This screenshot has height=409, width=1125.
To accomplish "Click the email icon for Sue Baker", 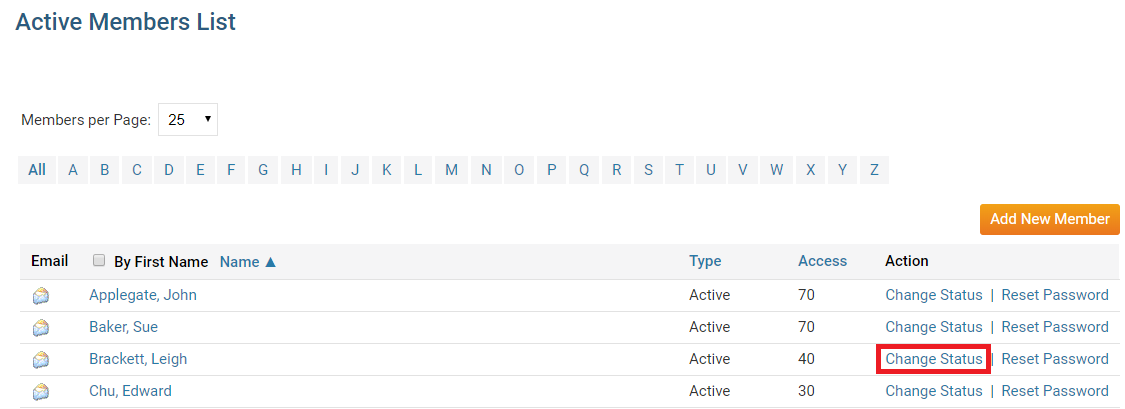I will (40, 327).
